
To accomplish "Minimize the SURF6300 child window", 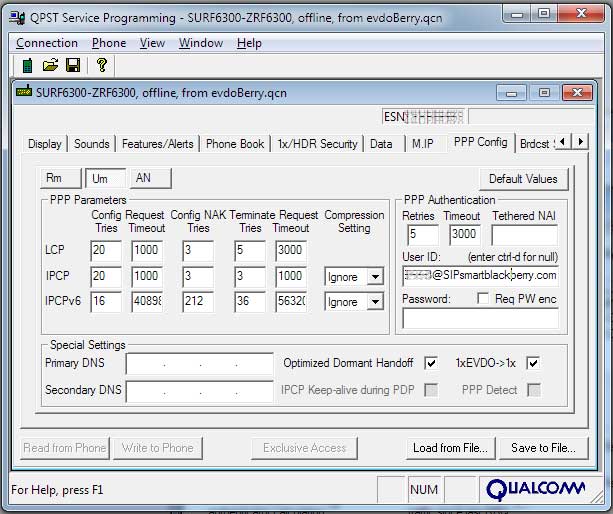I will (x=511, y=93).
